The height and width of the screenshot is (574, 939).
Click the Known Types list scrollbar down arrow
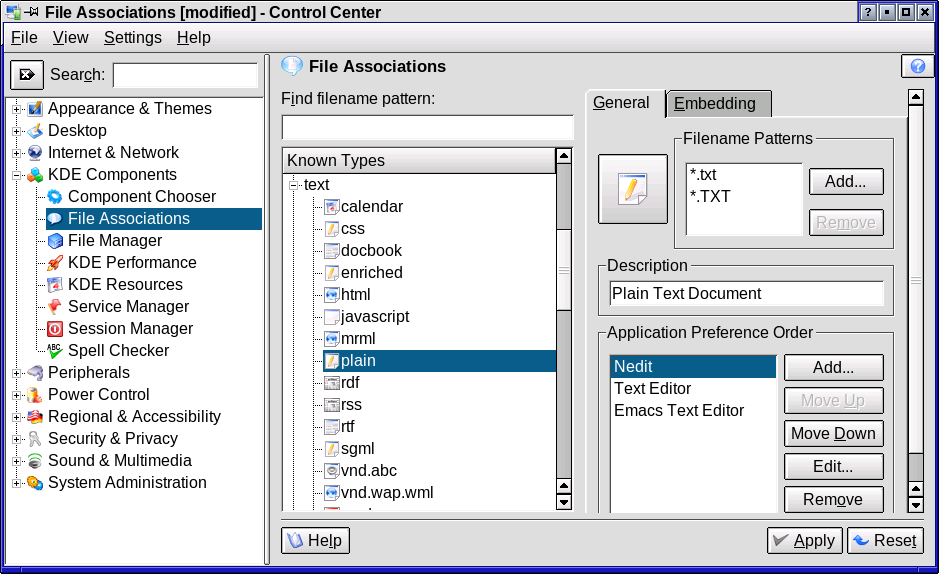point(563,502)
